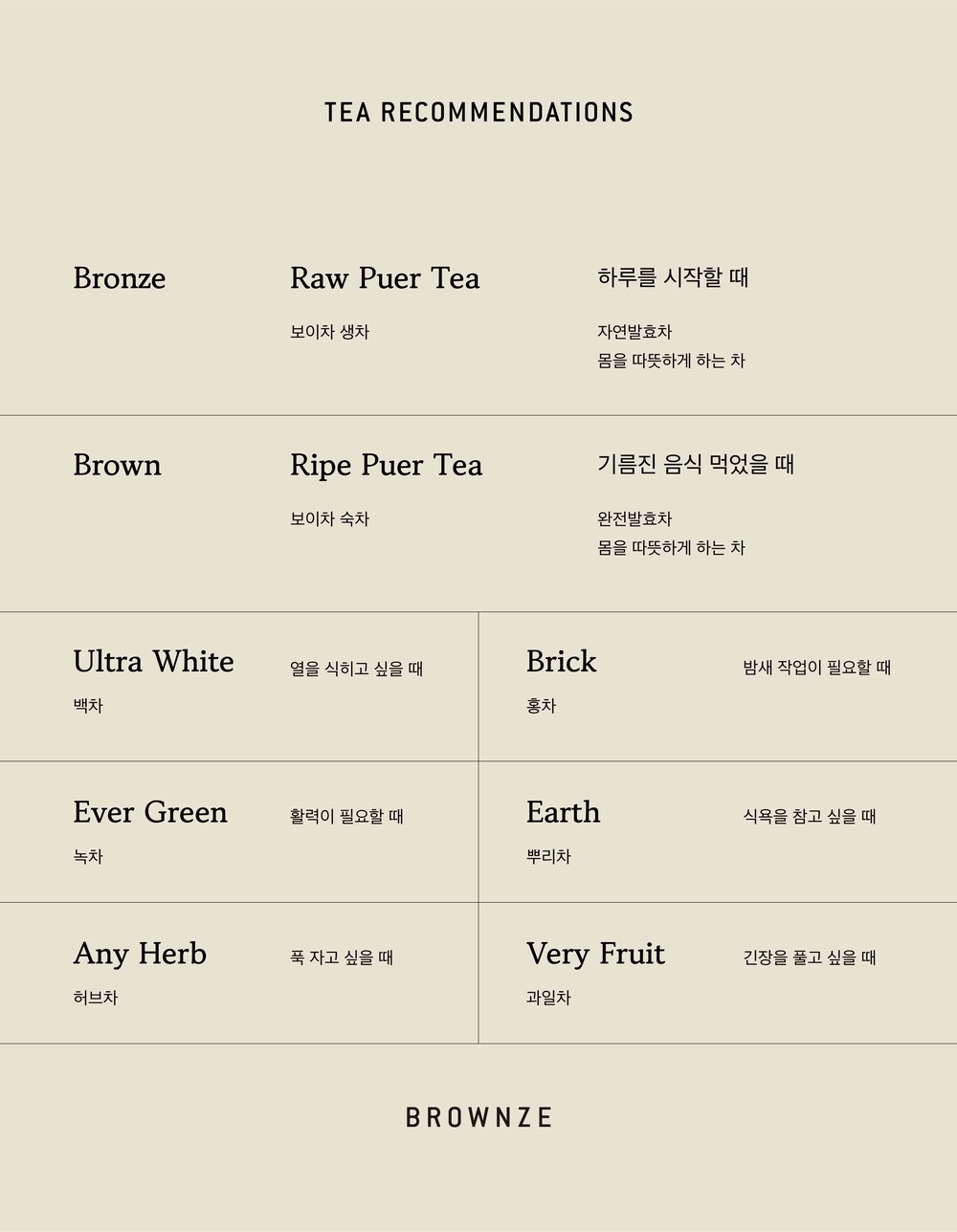Click the 열을 식히고 싶을 때 description

356,669
